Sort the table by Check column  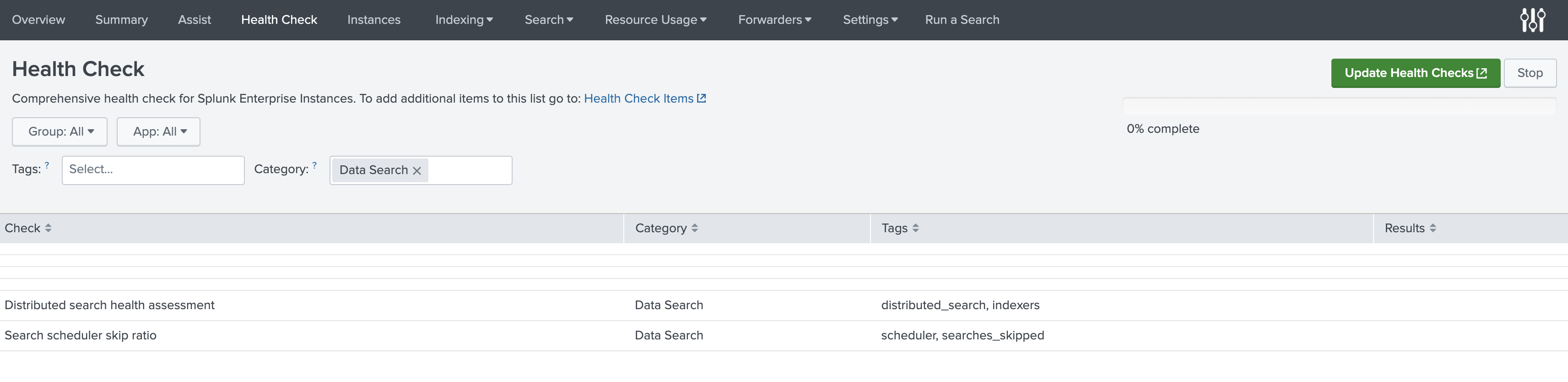28,228
